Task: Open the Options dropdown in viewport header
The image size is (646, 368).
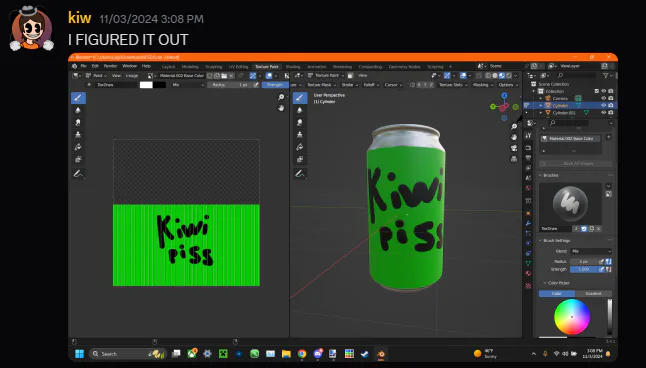Action: 508,85
